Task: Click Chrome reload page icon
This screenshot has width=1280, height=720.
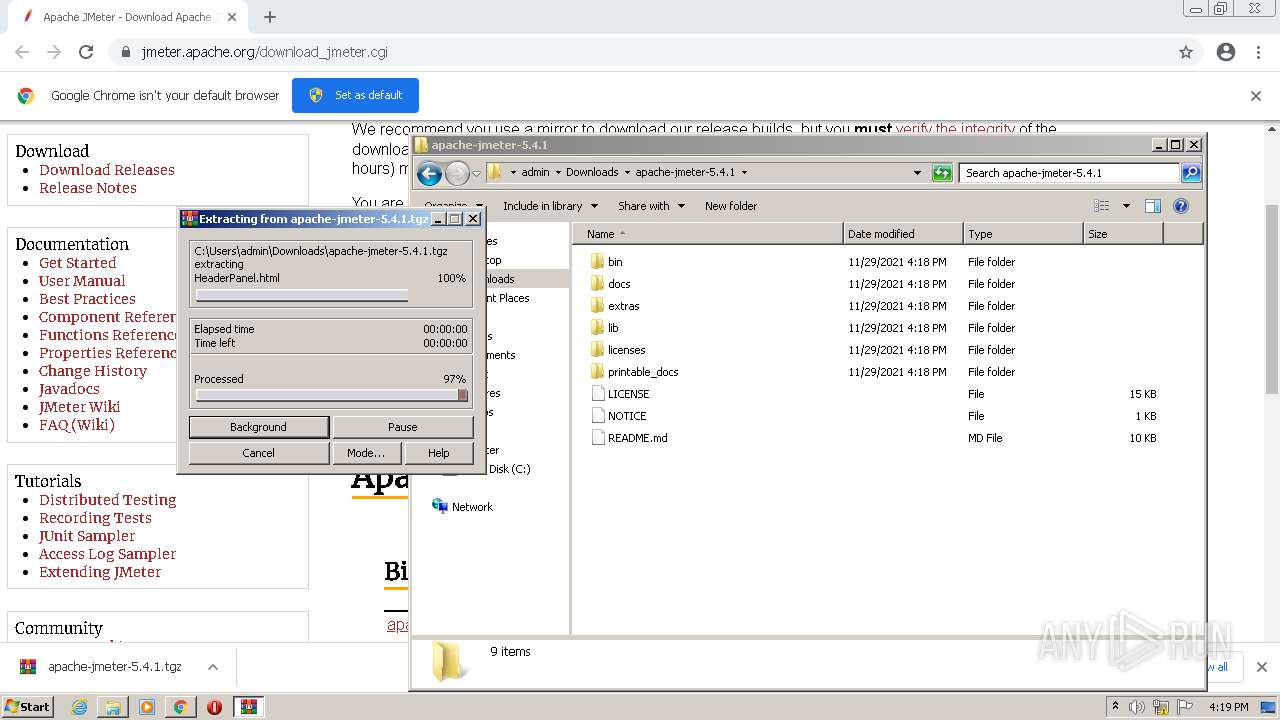Action: (x=86, y=52)
